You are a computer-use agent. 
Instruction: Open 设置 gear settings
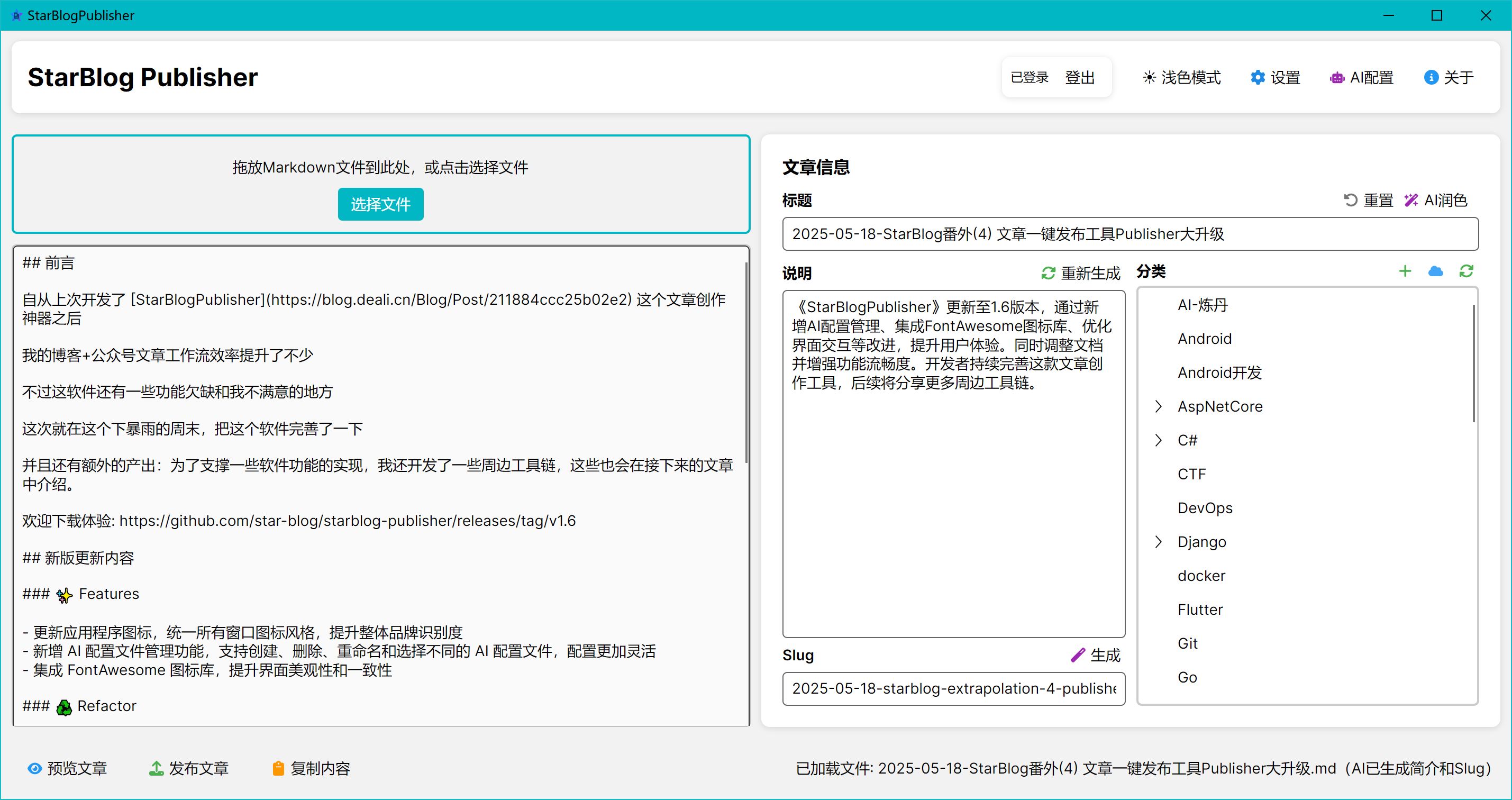(1275, 77)
